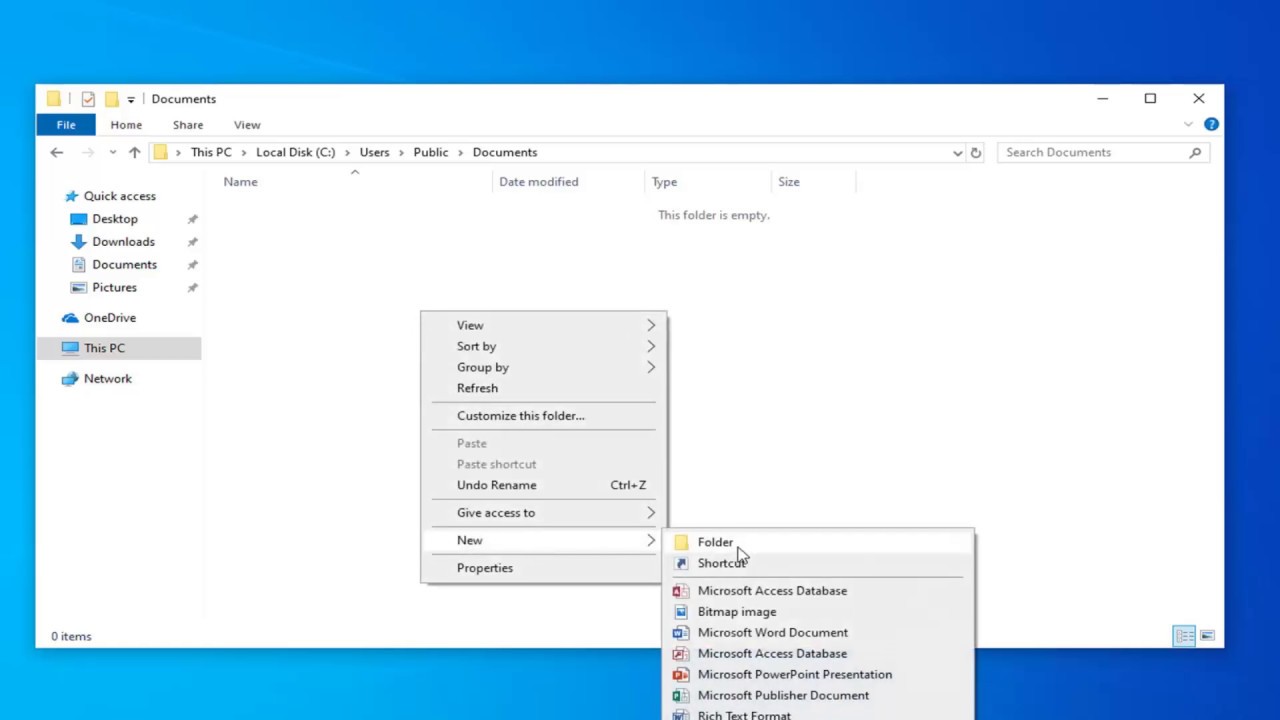Switch to Large icons view icon

[1207, 636]
